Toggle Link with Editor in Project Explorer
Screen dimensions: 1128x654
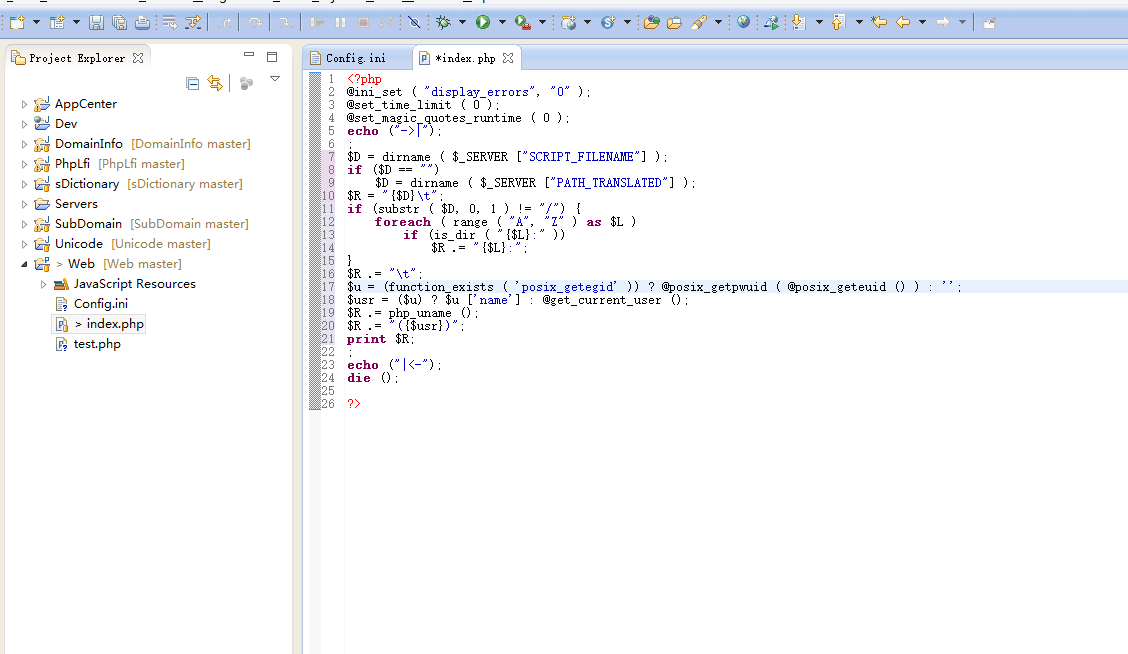click(x=214, y=83)
